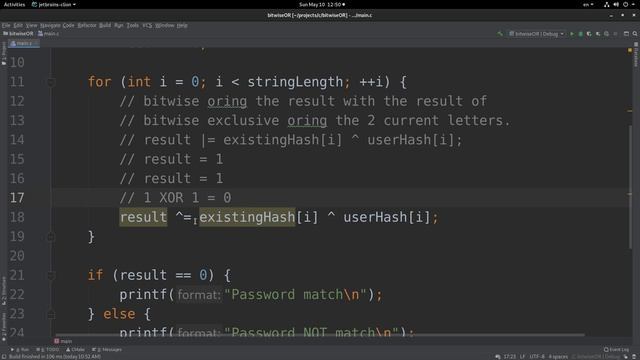Viewport: 640px width, 360px height.
Task: Click the word stringLength in the for loop
Action: 295,82
